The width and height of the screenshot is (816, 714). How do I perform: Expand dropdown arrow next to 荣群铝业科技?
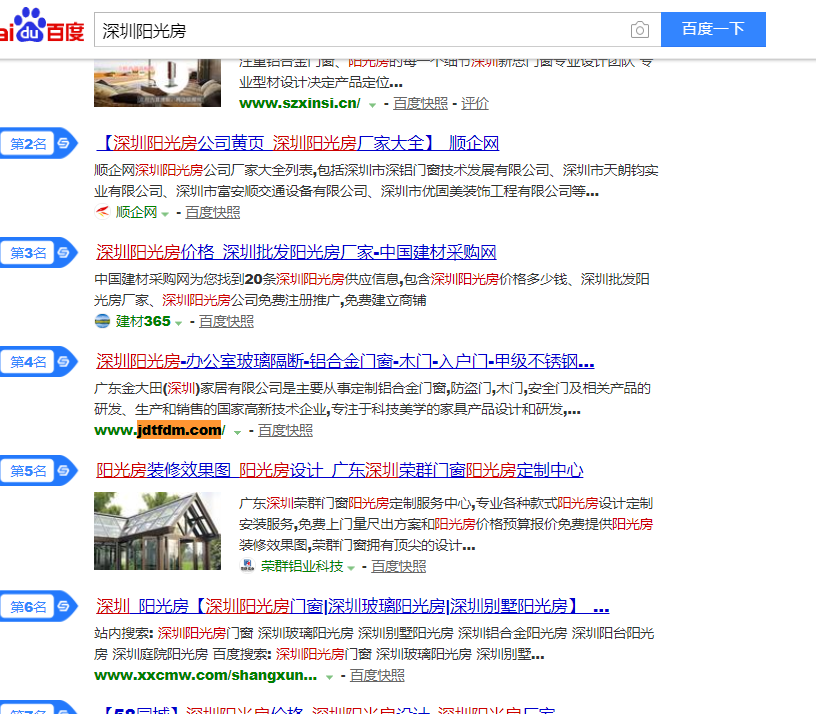tap(351, 568)
